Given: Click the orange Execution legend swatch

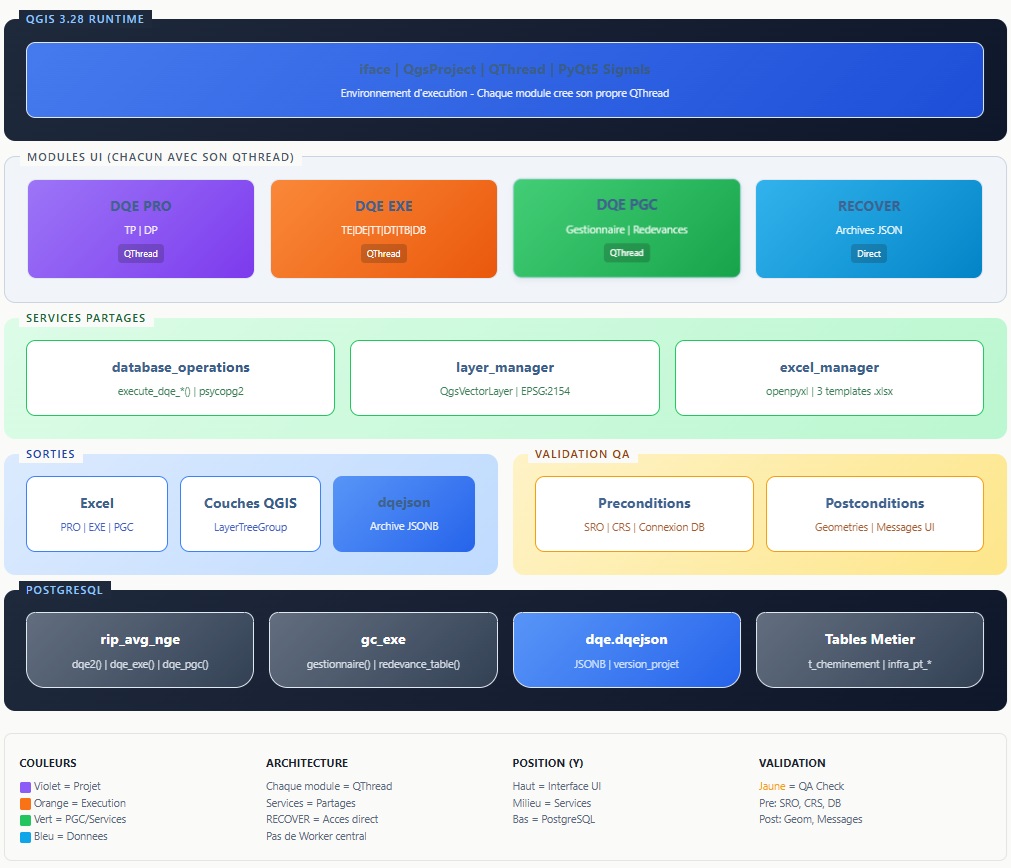Looking at the screenshot, I should tap(26, 804).
